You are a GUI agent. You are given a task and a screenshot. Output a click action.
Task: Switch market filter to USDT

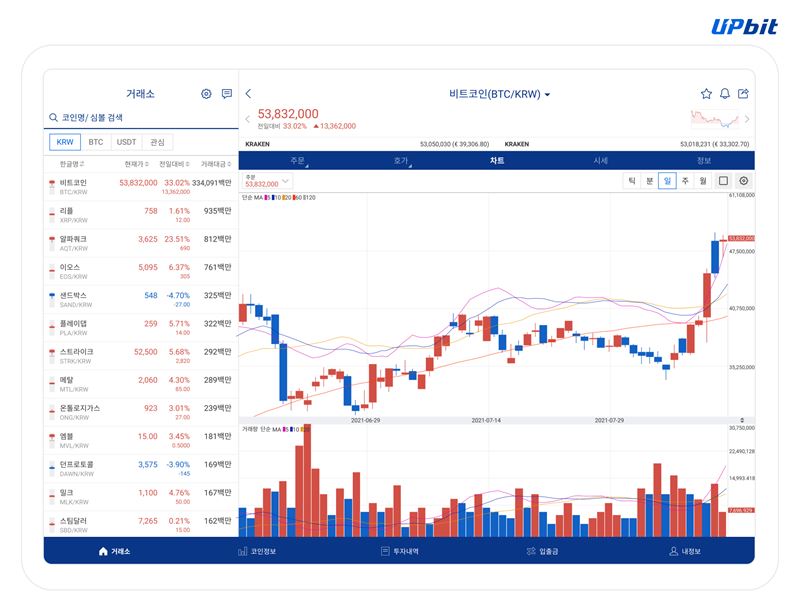pyautogui.click(x=127, y=142)
